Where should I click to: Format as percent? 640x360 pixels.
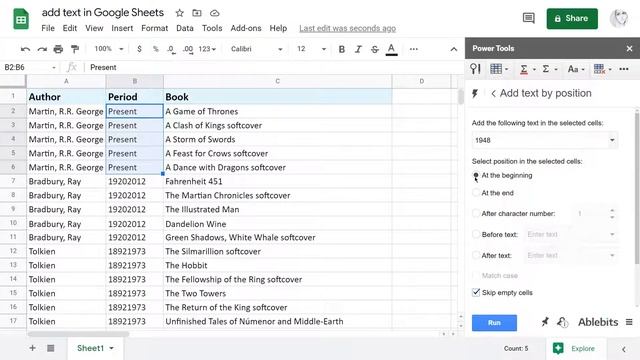click(156, 49)
